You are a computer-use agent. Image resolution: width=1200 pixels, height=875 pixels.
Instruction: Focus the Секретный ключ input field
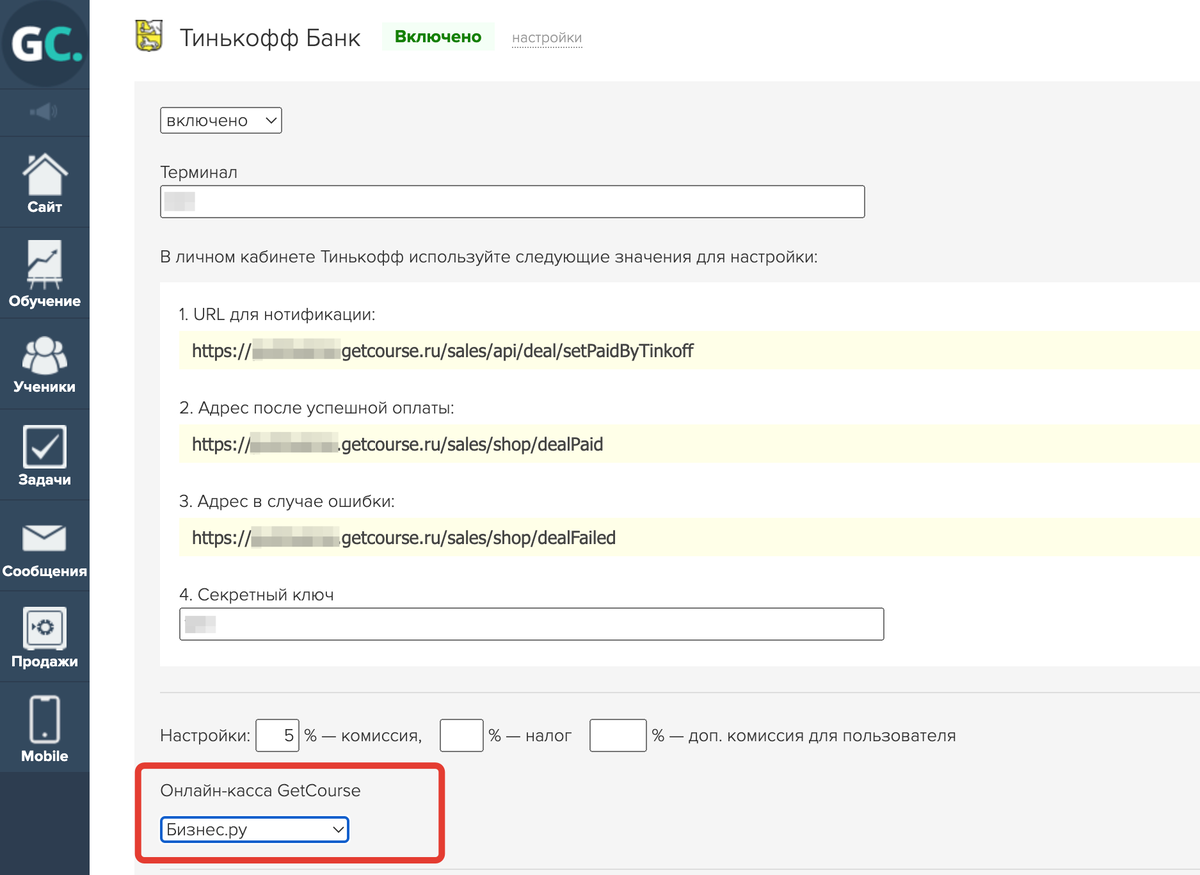532,624
